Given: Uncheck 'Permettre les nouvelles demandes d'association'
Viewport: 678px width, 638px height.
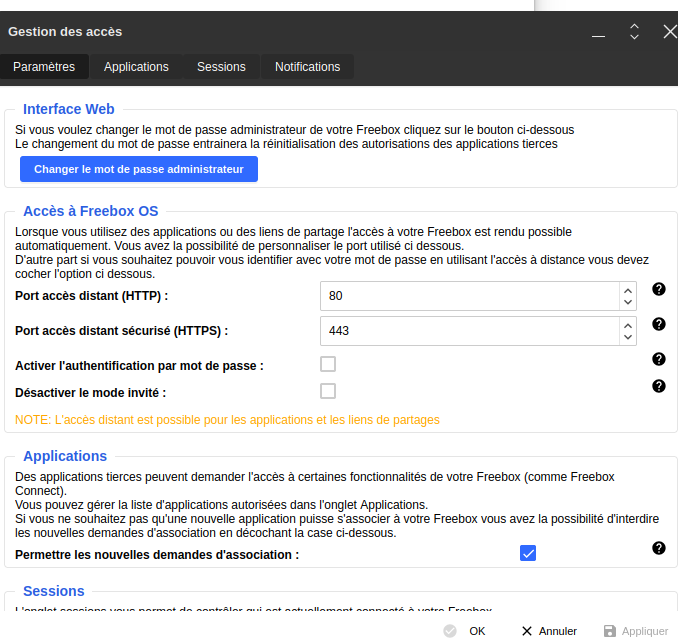Looking at the screenshot, I should [528, 553].
